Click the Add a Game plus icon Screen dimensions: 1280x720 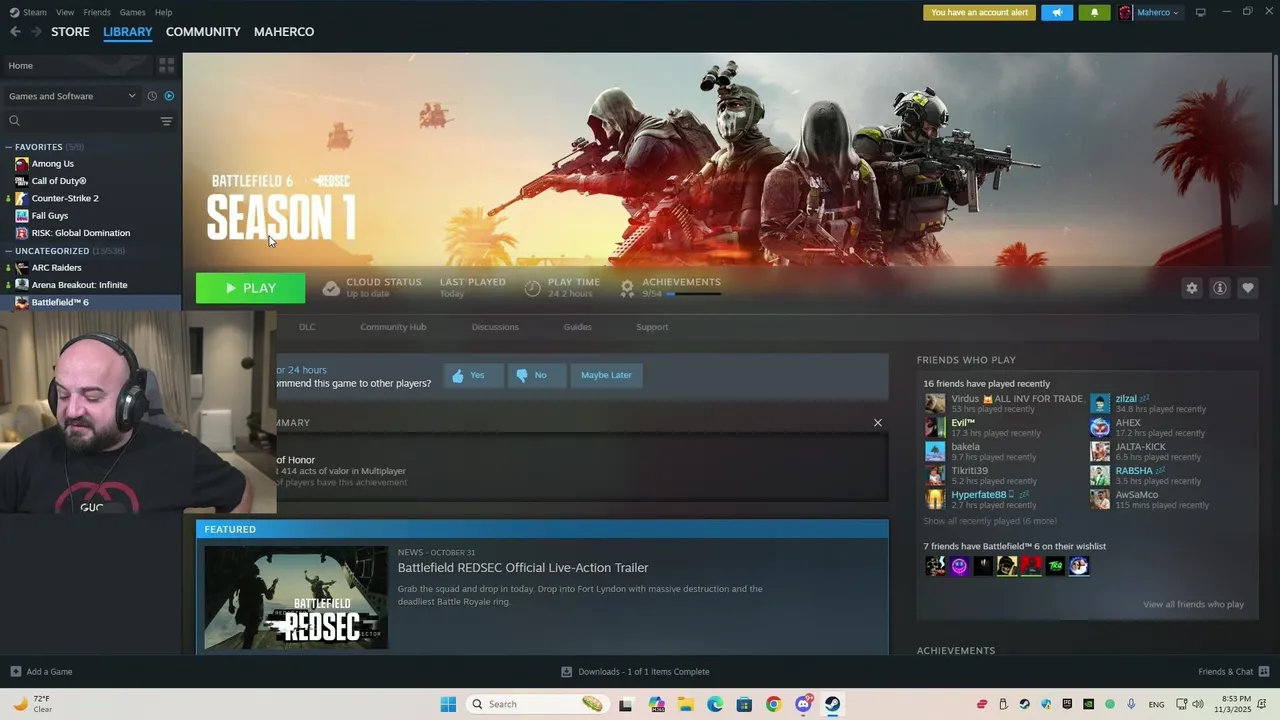(x=16, y=672)
